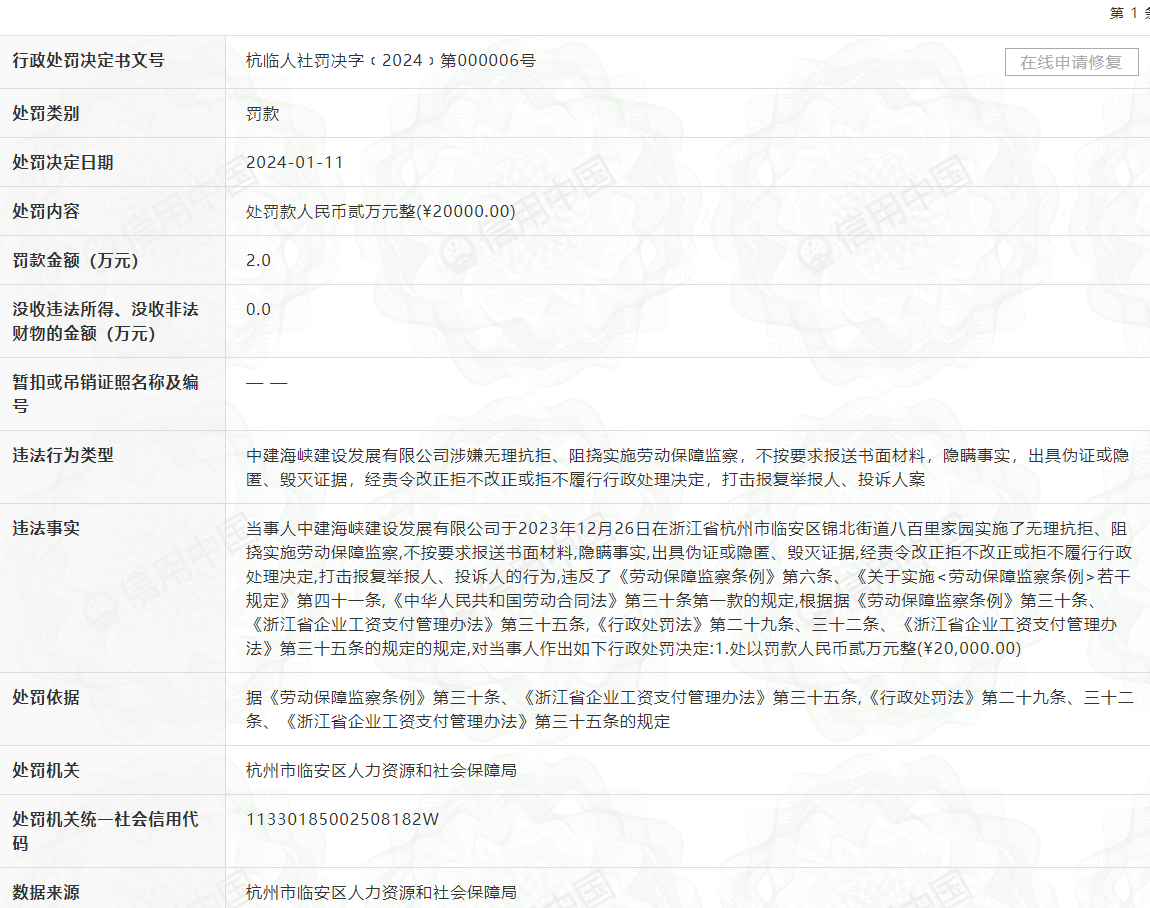Screen dimensions: 1150x908
Task: Click the 违法事实 label
Action: pyautogui.click(x=45, y=528)
